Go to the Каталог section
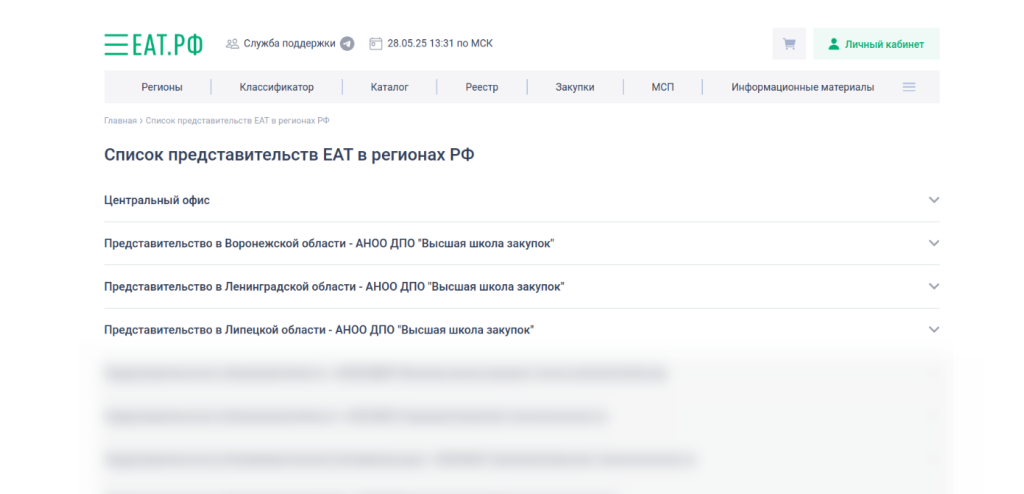Viewport: 1024px width, 494px height. coord(389,87)
